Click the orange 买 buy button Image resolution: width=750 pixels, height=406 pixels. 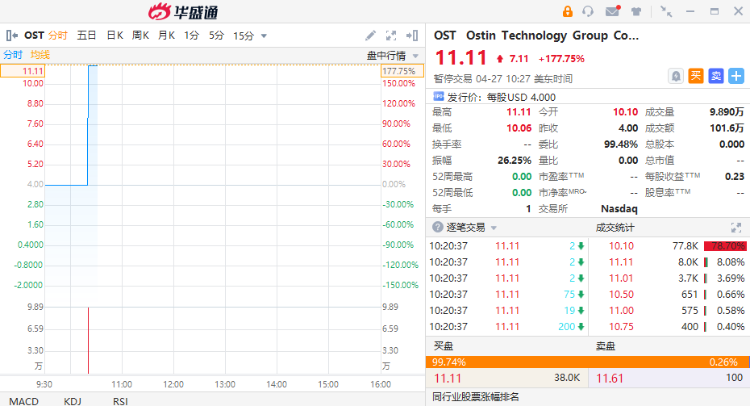pyautogui.click(x=697, y=76)
